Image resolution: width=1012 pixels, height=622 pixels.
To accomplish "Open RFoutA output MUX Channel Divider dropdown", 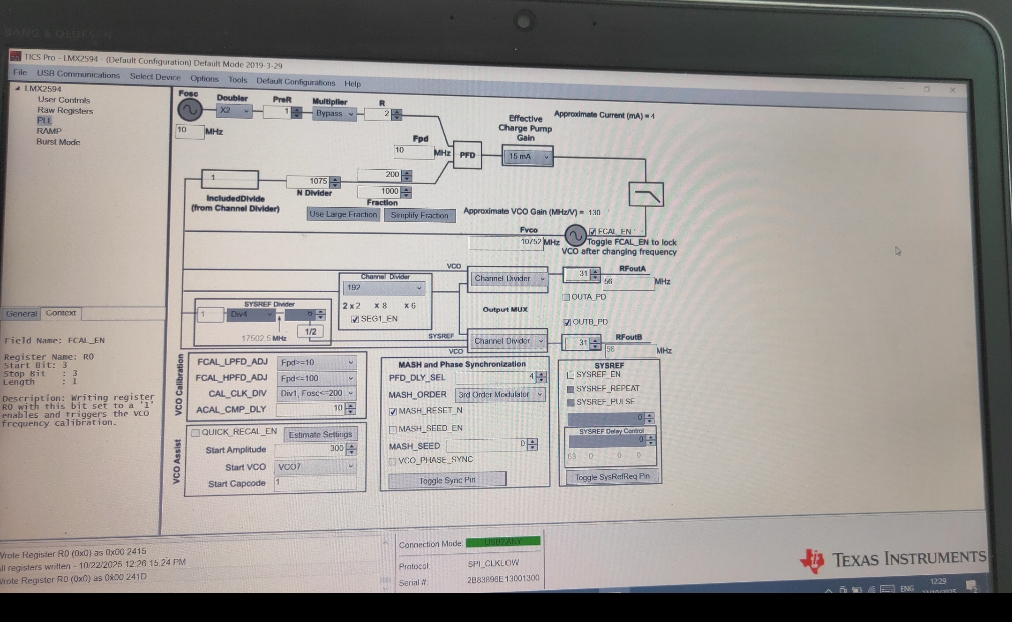I will pyautogui.click(x=508, y=279).
